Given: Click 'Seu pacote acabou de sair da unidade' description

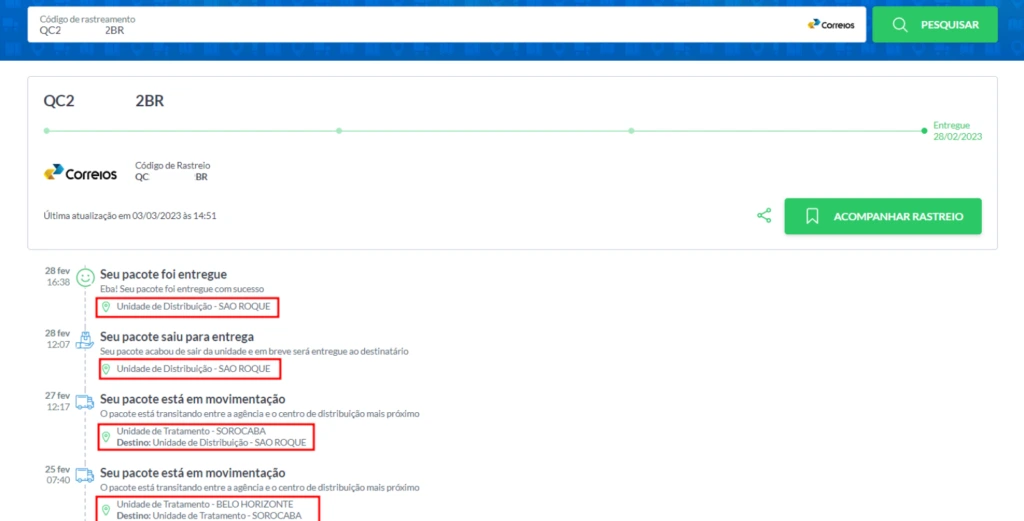Looking at the screenshot, I should point(254,351).
